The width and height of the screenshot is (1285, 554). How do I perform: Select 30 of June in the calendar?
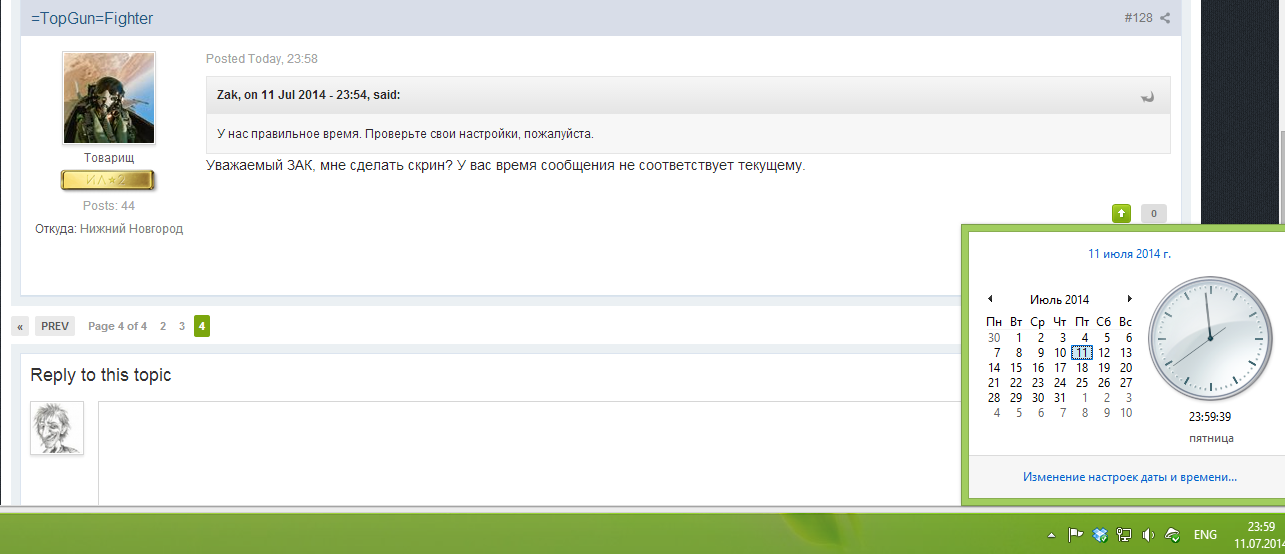click(994, 337)
